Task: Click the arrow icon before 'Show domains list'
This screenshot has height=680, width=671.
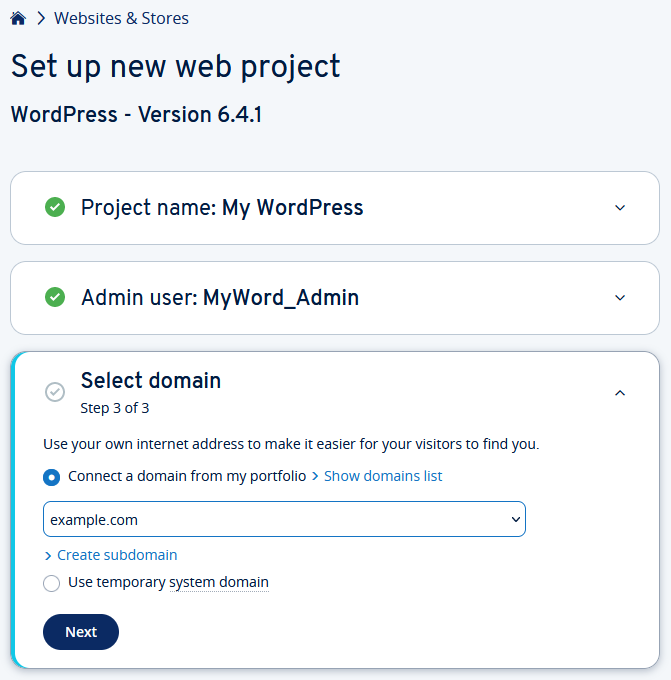Action: pos(315,476)
